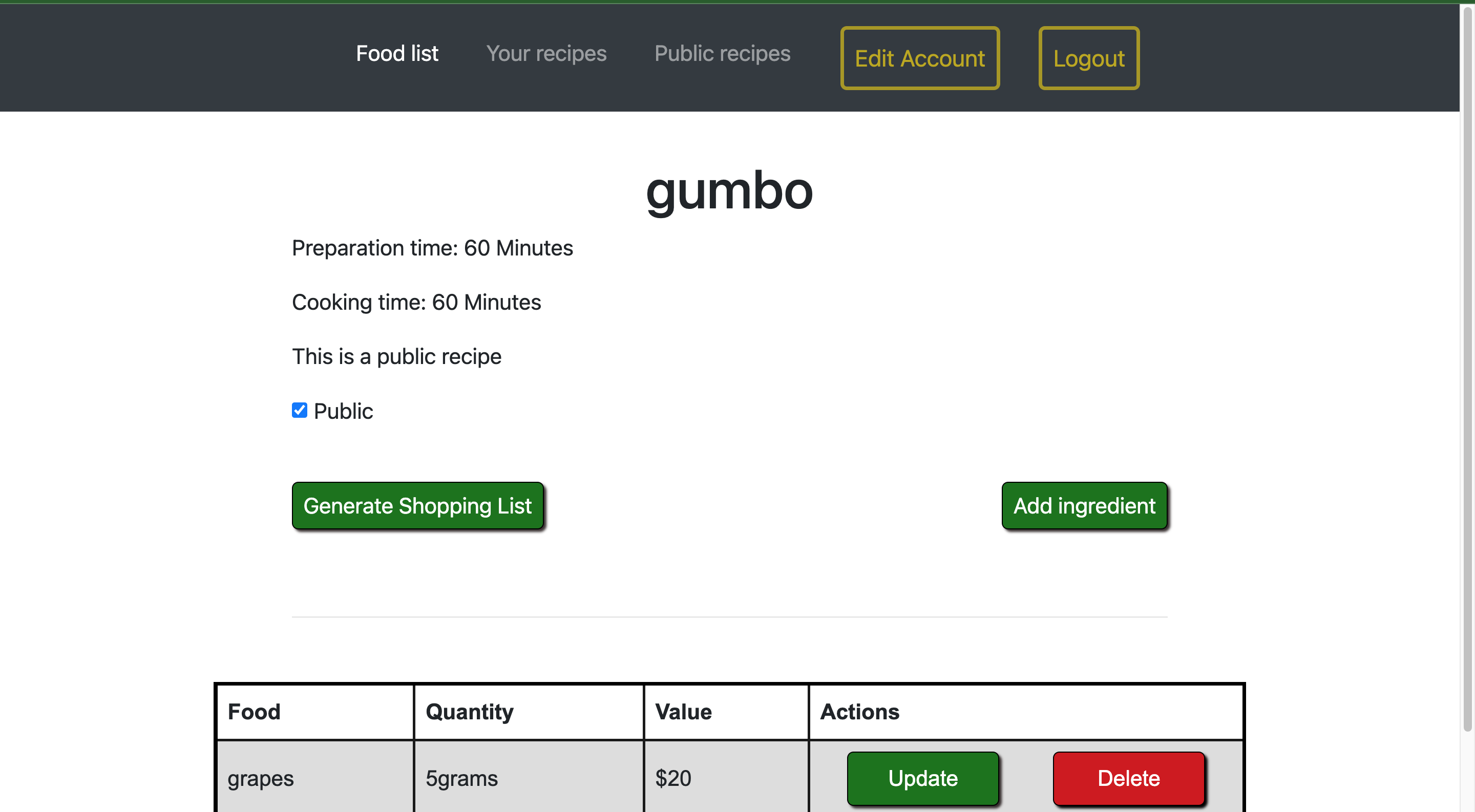The image size is (1475, 812).
Task: Add an ingredient to the gumbo recipe
Action: (x=1085, y=505)
